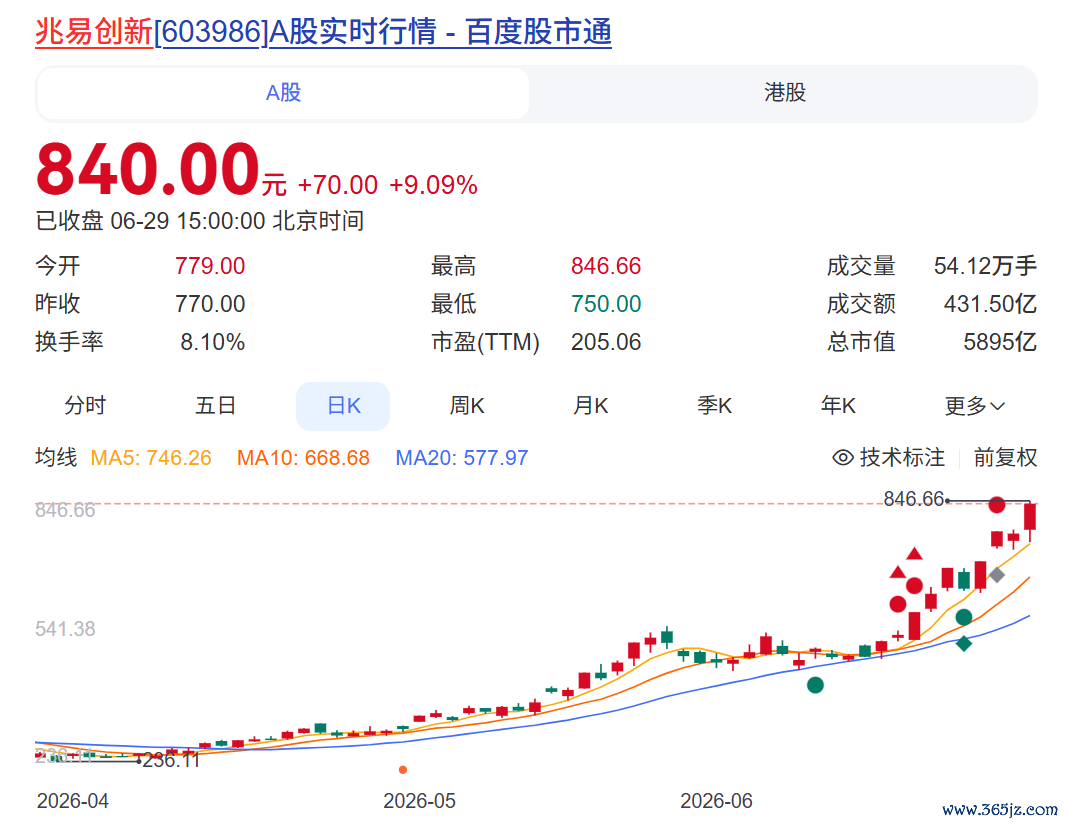
Task: Click the 236.11 low price annotation
Action: (x=171, y=760)
